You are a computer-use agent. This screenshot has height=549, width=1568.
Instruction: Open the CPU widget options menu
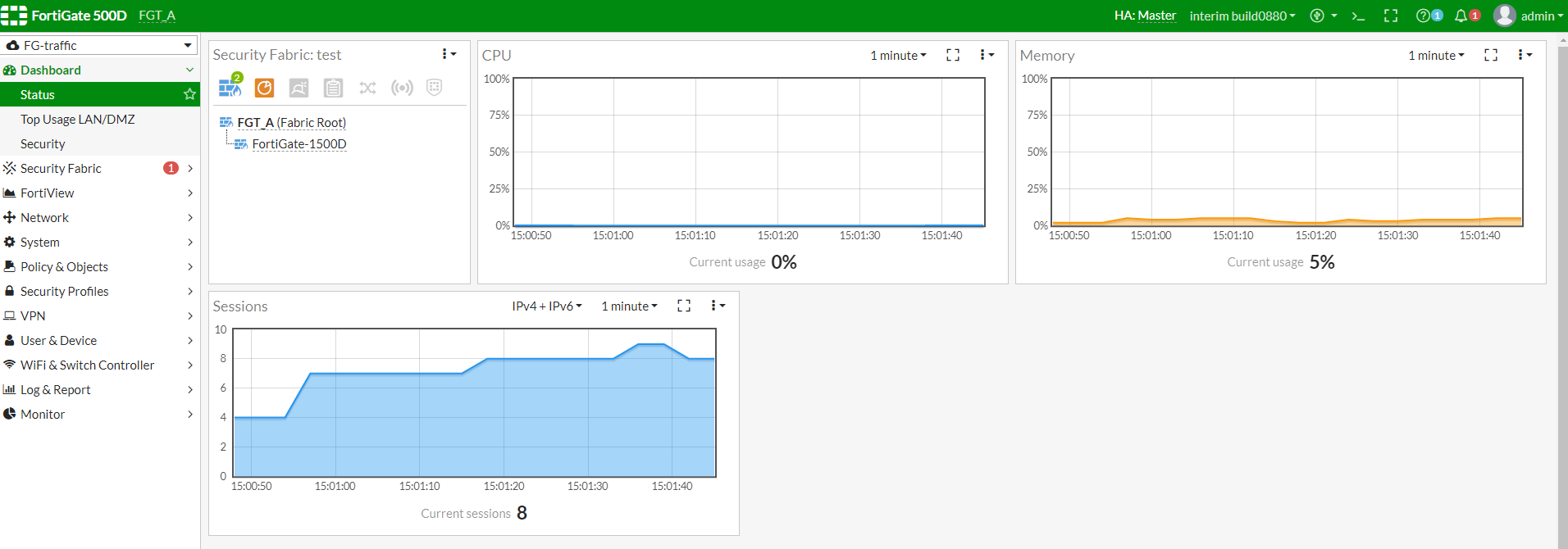pos(987,55)
